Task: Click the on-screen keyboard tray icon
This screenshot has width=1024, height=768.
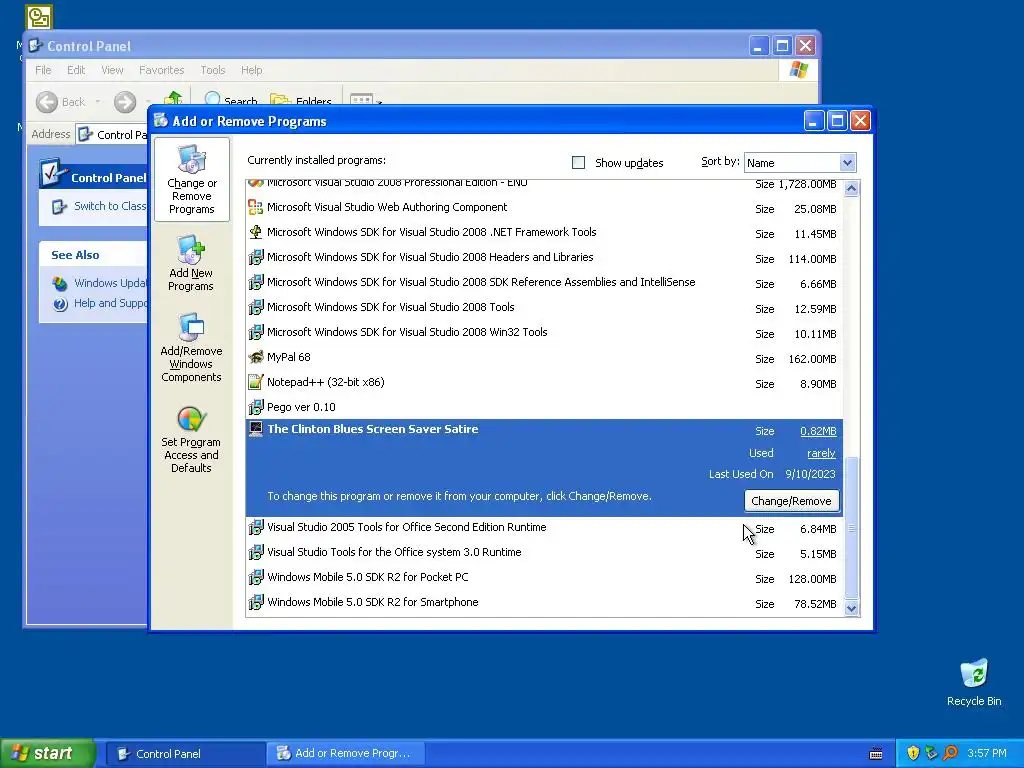Action: pos(876,754)
